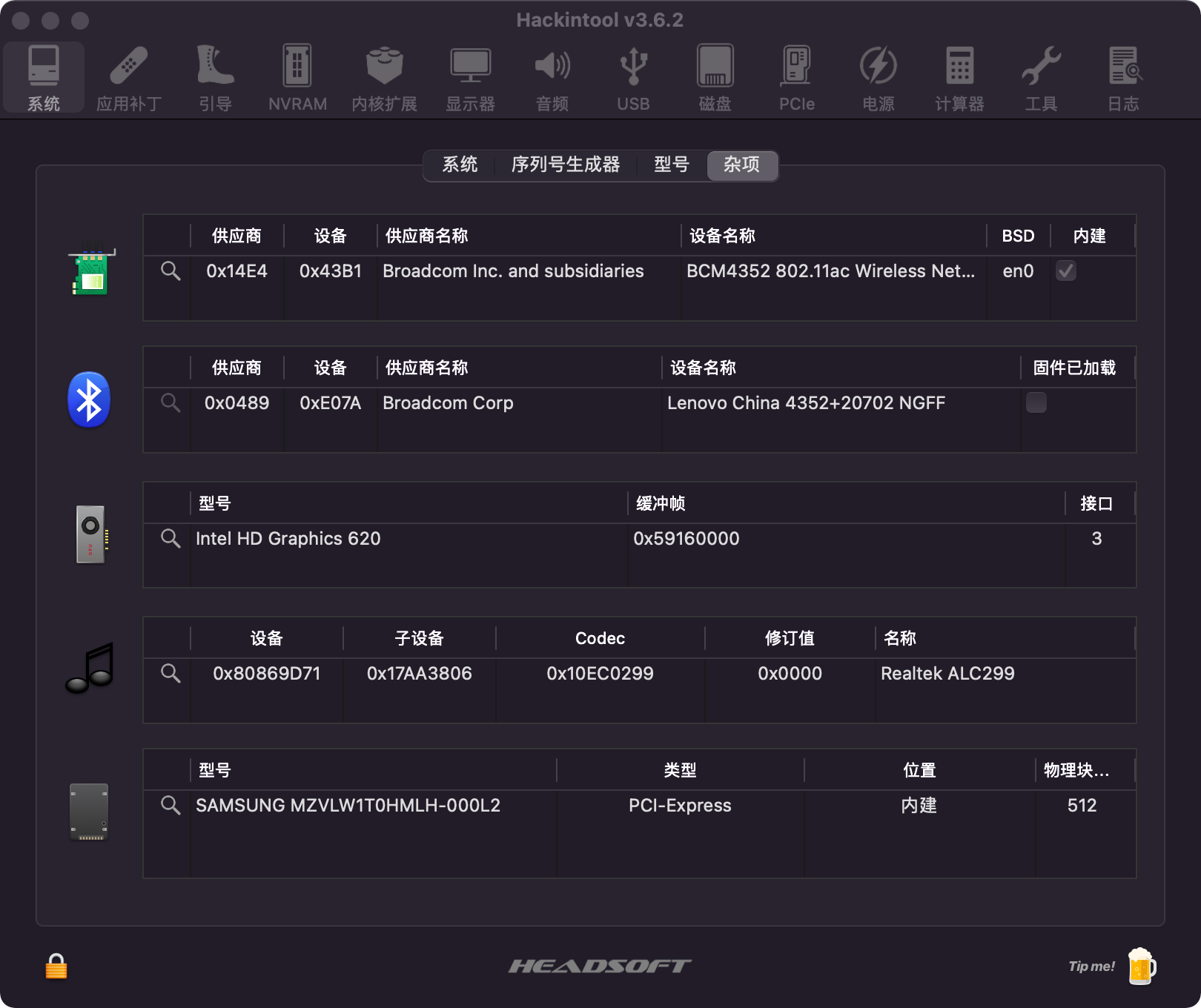Select the en0 BSD cell
The image size is (1201, 1008).
(1018, 271)
